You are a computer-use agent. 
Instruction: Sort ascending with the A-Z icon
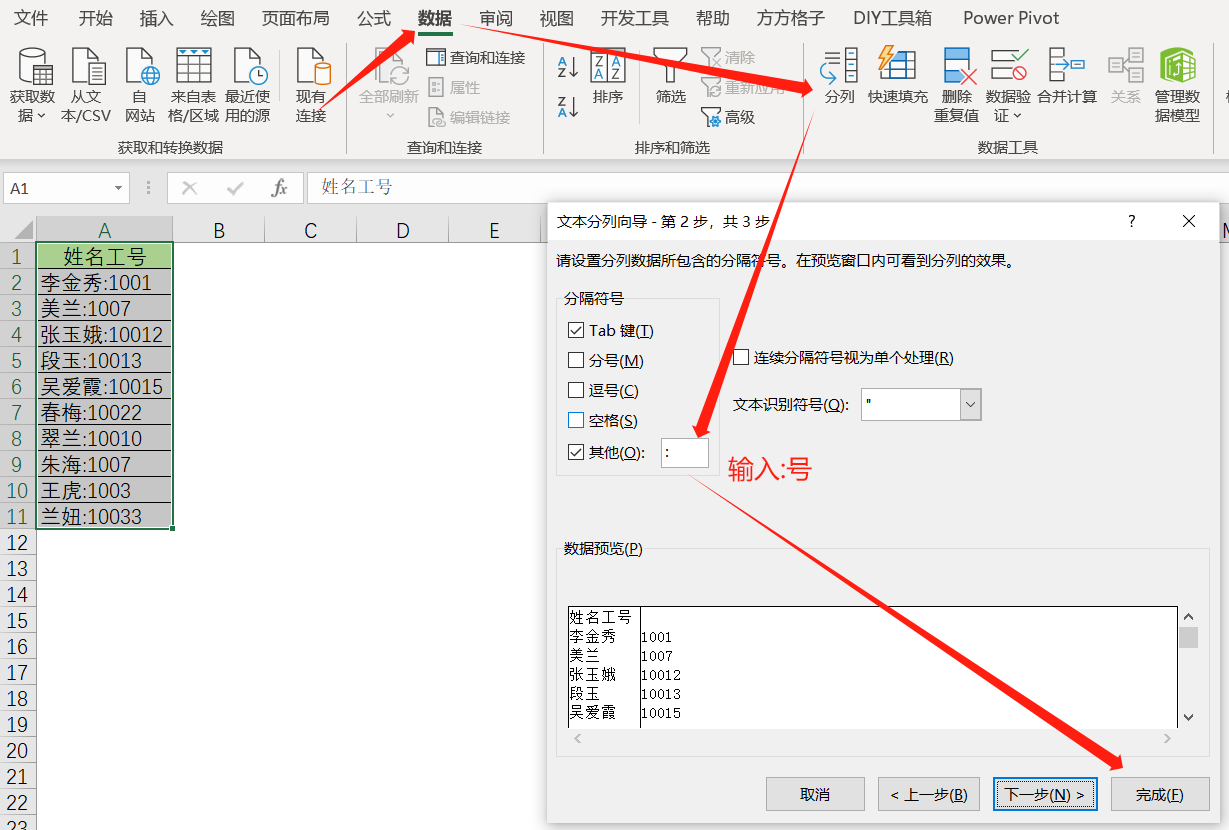click(567, 67)
